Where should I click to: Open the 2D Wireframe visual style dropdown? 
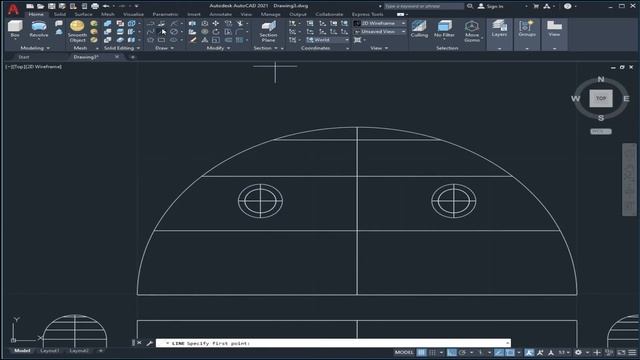(x=380, y=23)
